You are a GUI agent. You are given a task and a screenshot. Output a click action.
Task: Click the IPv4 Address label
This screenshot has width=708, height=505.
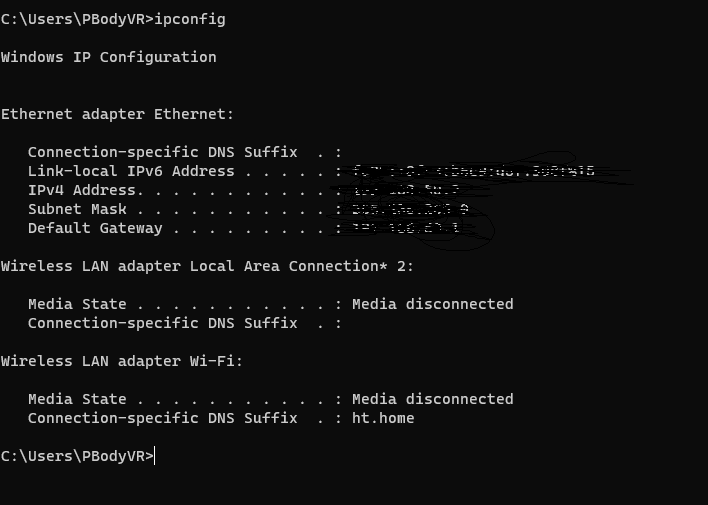pyautogui.click(x=82, y=190)
